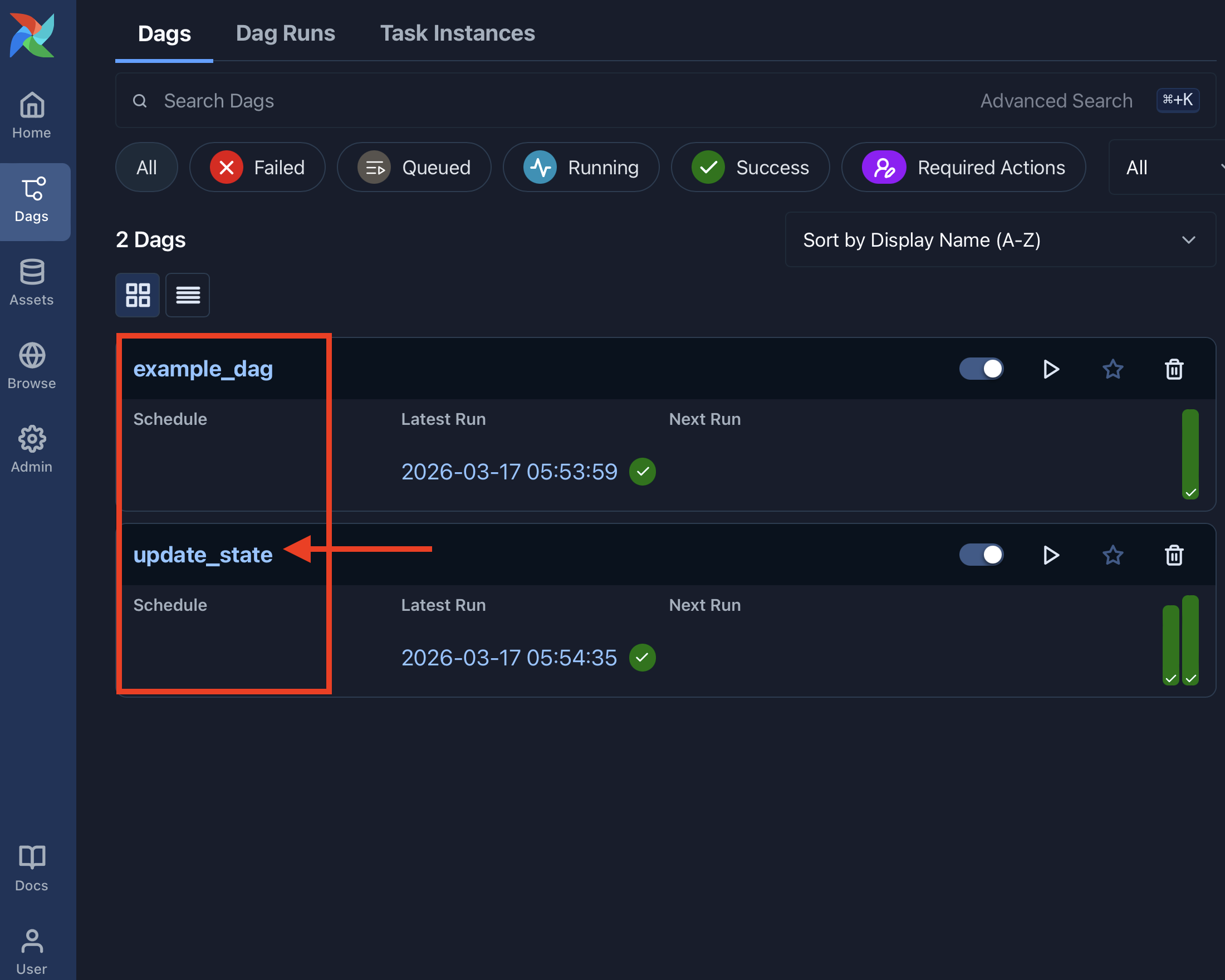Open the All dropdown beside Required Actions
Screen dimensions: 1225x980
click(1167, 167)
